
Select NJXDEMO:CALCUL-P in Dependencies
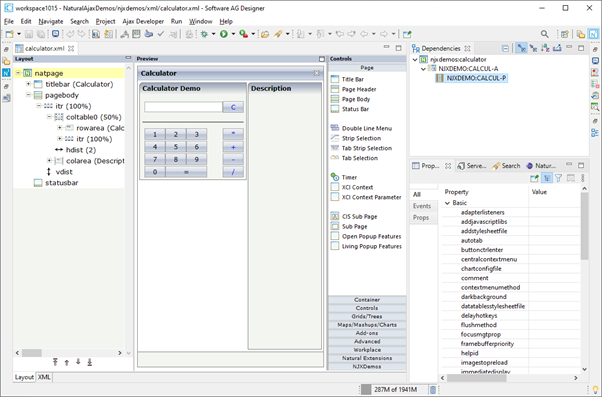point(471,78)
